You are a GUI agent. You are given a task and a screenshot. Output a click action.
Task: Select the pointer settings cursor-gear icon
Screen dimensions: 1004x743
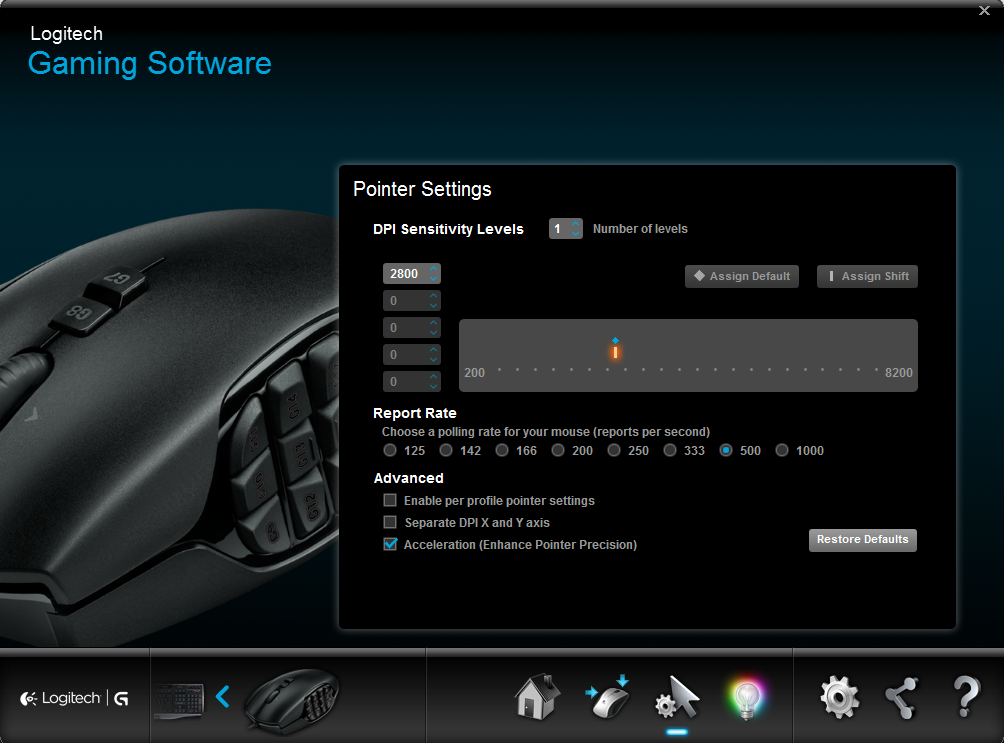[677, 697]
